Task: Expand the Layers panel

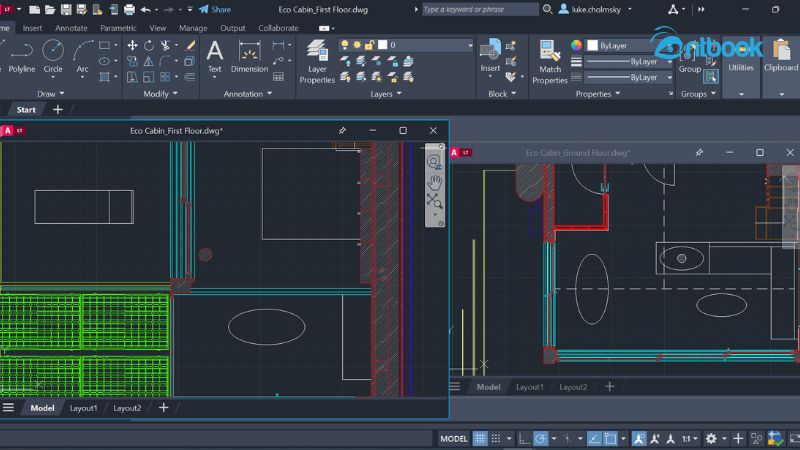Action: [385, 94]
